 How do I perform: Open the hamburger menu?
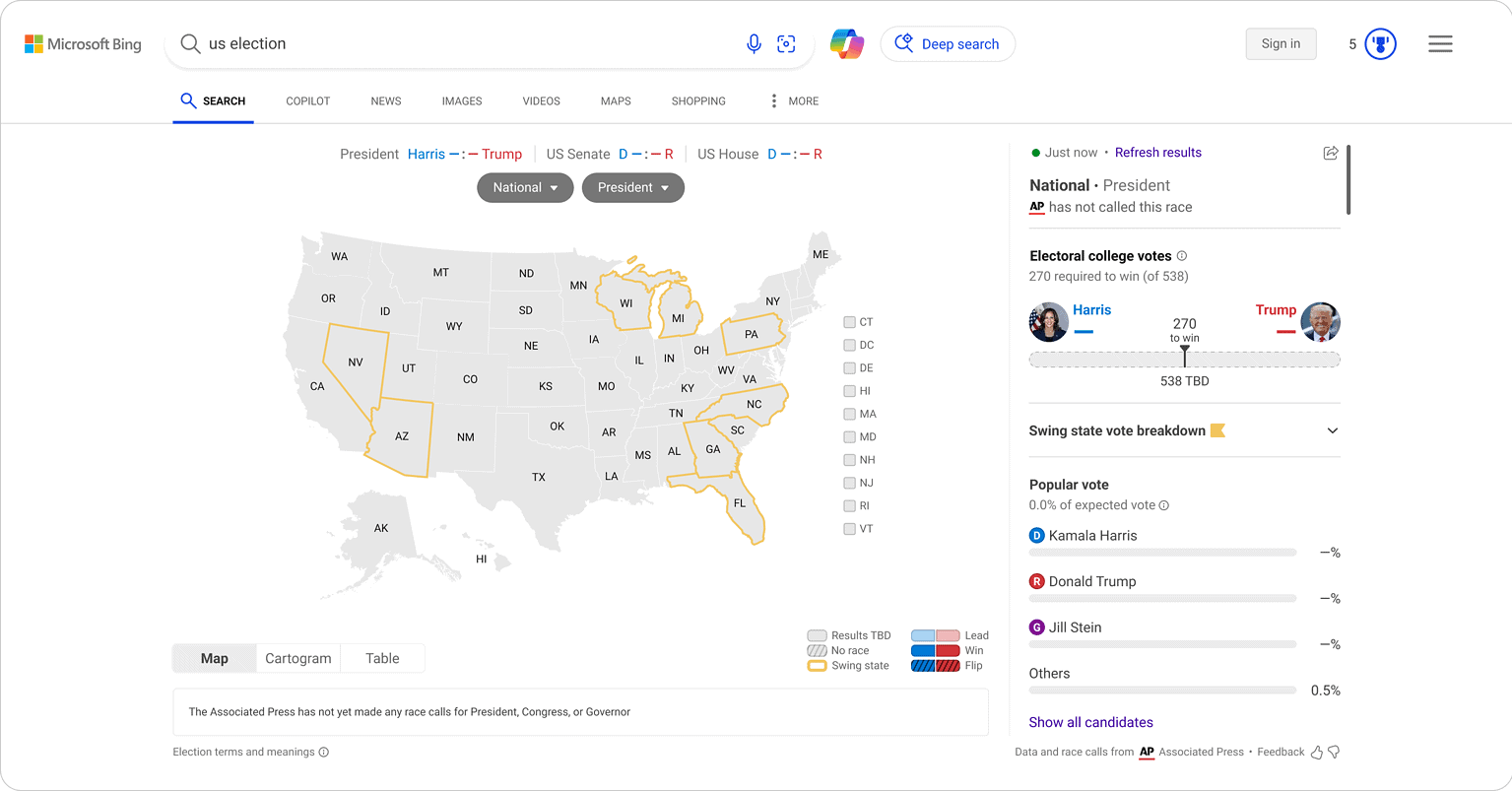click(1439, 43)
